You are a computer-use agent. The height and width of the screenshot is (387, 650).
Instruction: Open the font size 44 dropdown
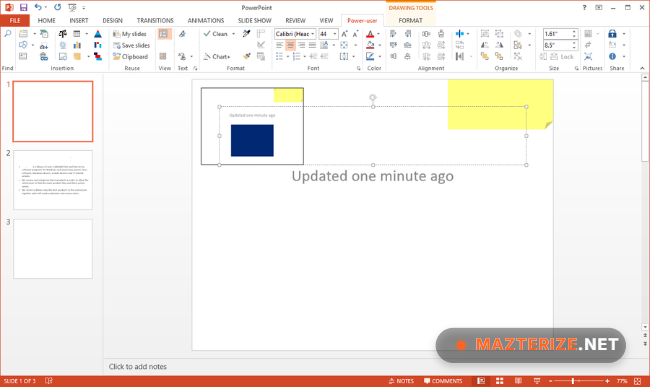335,34
